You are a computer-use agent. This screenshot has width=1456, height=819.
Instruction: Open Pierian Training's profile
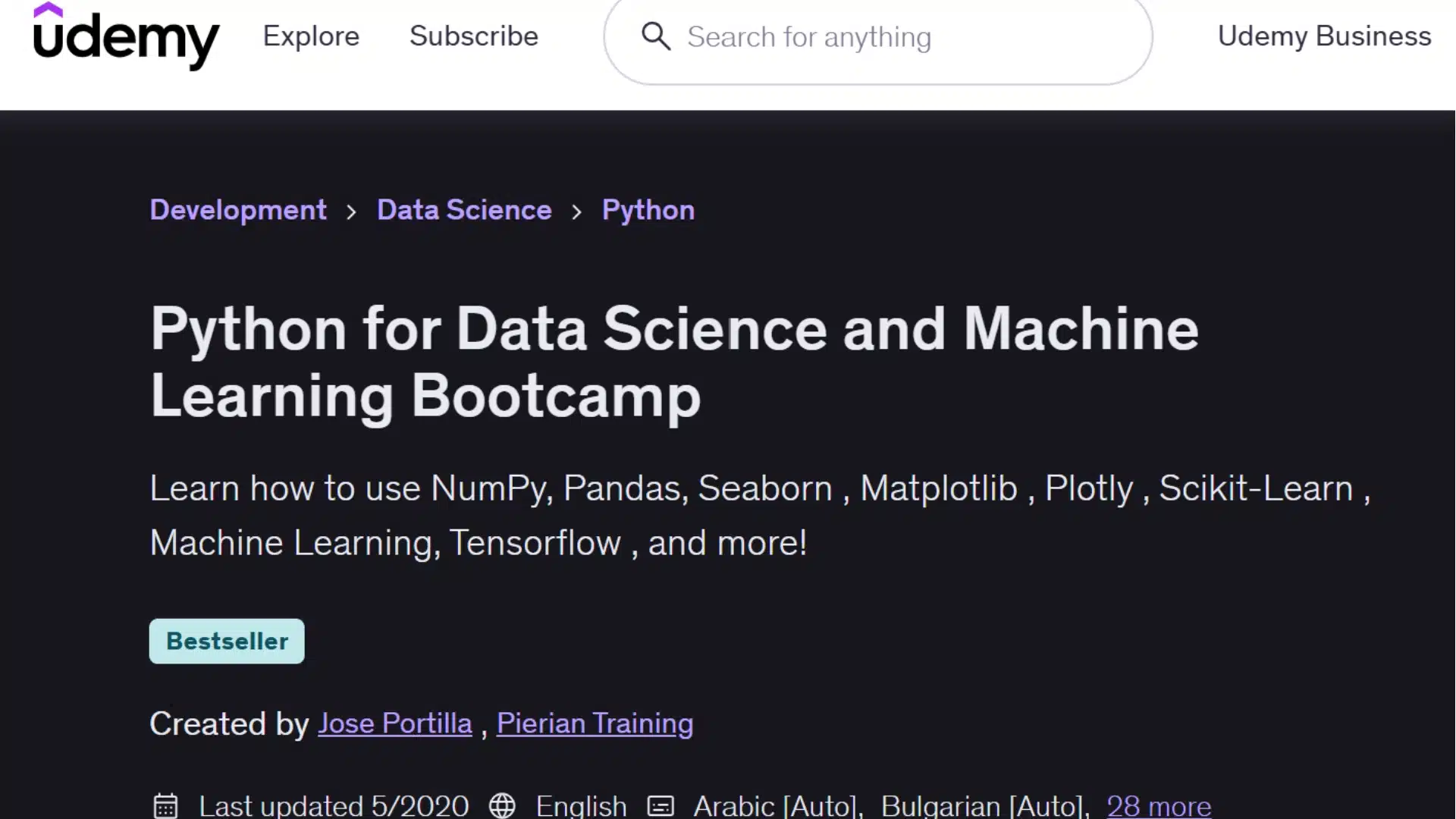[595, 723]
